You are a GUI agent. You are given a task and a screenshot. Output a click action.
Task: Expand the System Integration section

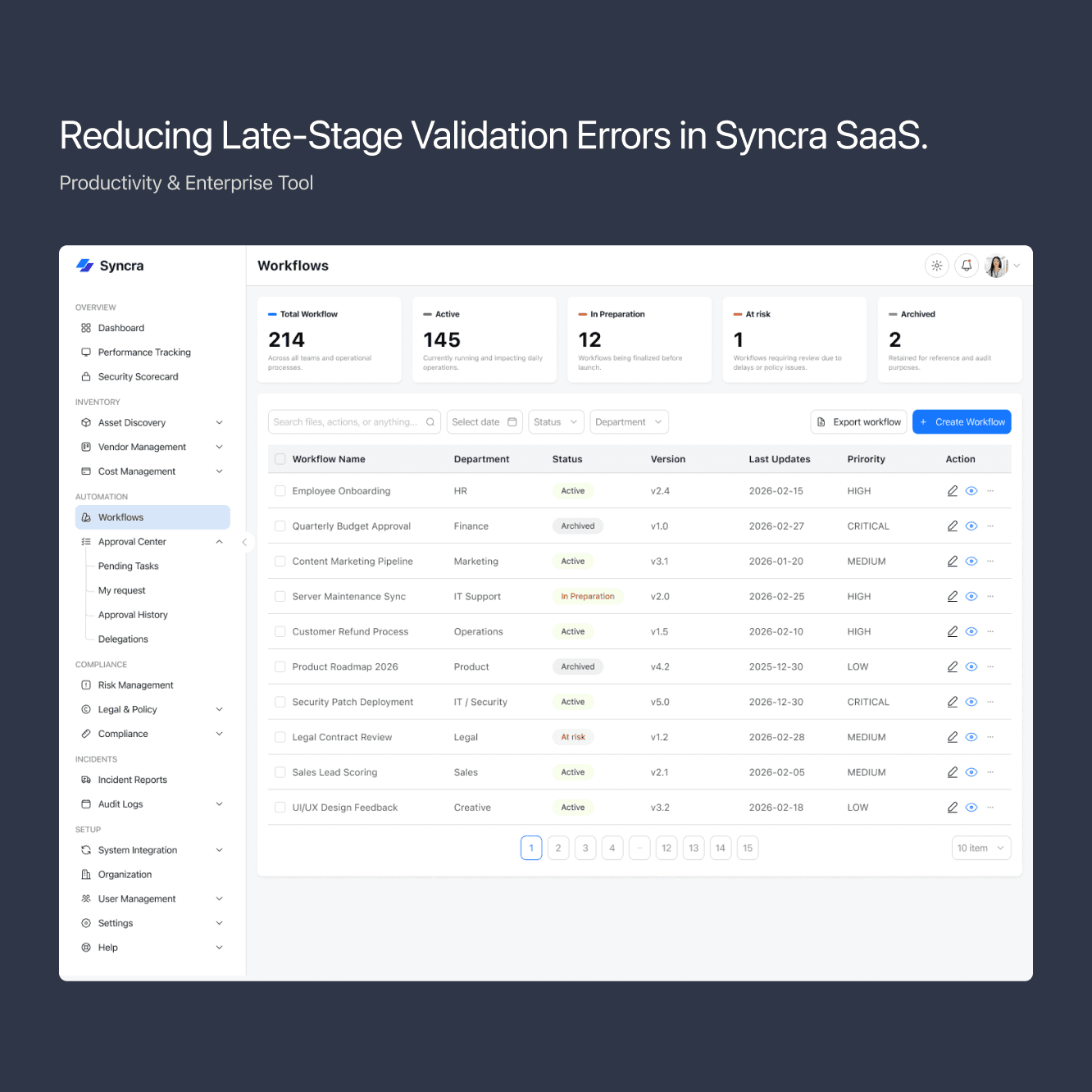tap(219, 850)
